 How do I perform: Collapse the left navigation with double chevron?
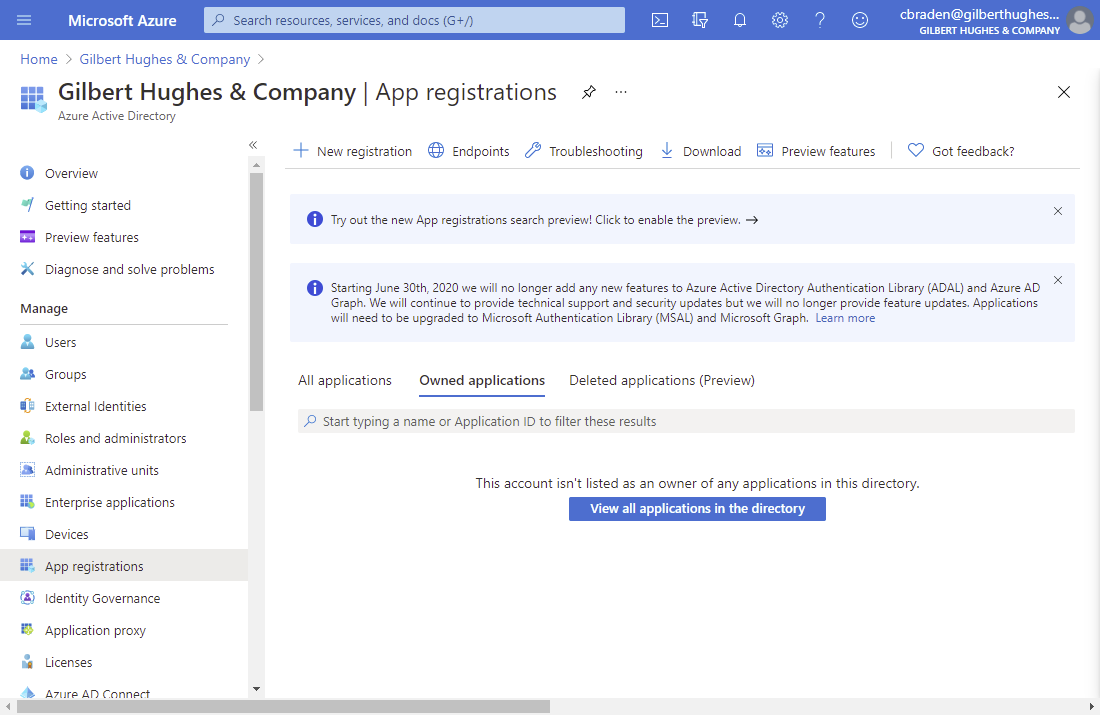(253, 145)
